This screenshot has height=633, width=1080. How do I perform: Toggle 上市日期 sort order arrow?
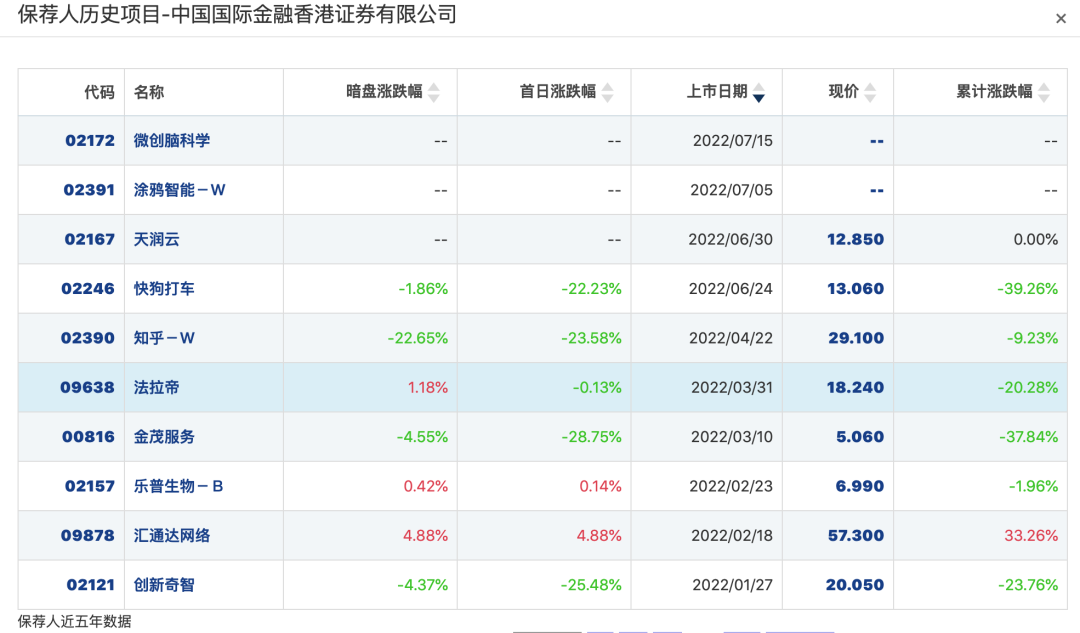(x=759, y=92)
